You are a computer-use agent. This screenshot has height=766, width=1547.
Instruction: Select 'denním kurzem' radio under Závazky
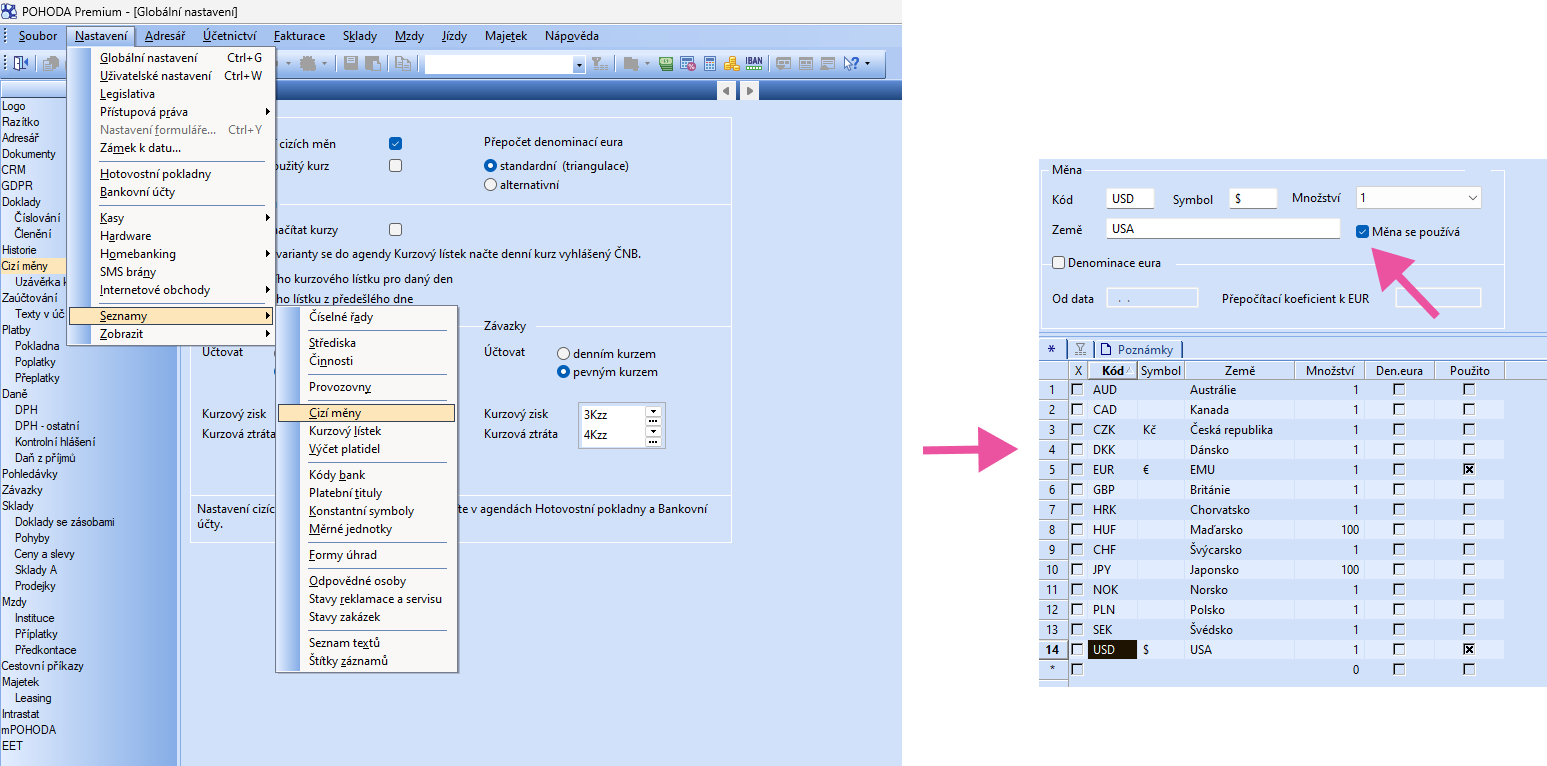[x=563, y=354]
